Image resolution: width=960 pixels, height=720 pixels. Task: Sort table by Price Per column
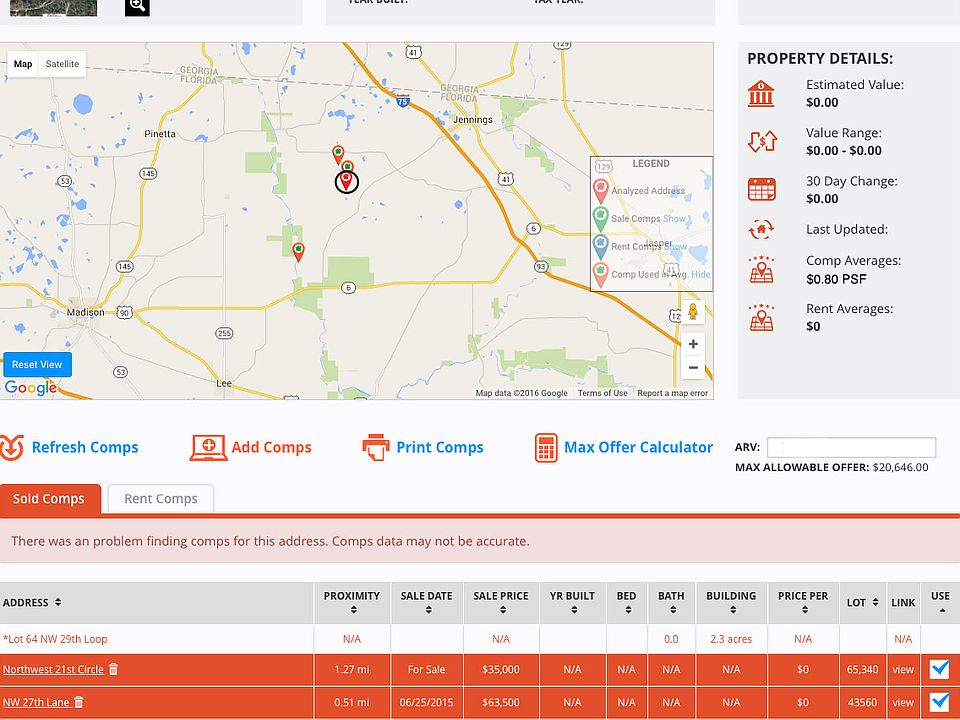click(803, 602)
